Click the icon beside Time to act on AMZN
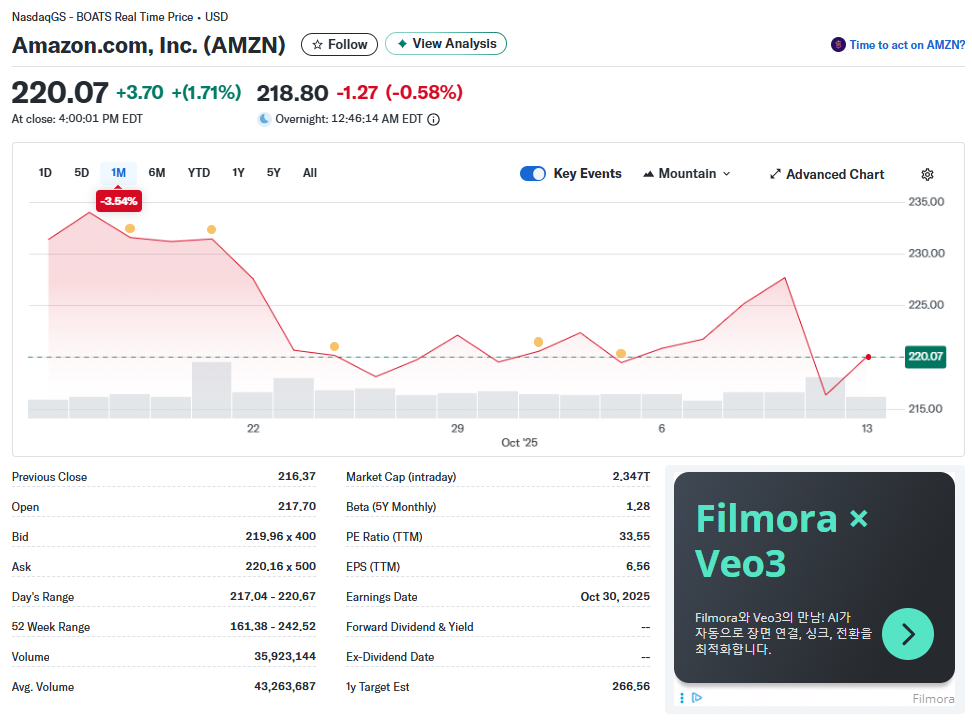The width and height of the screenshot is (972, 721). click(x=838, y=45)
